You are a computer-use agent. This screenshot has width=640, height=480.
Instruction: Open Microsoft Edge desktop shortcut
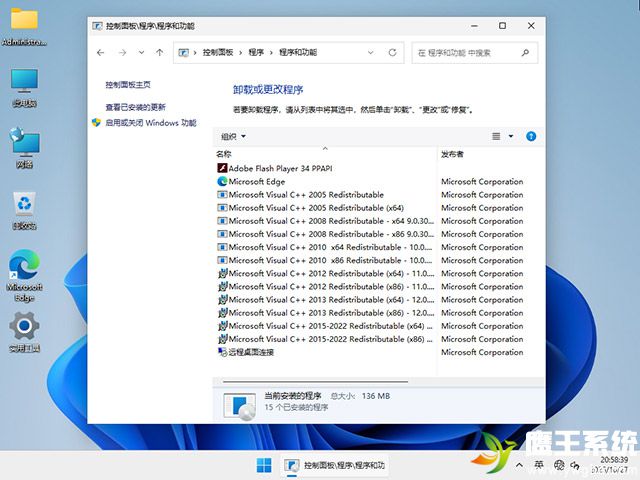24,276
